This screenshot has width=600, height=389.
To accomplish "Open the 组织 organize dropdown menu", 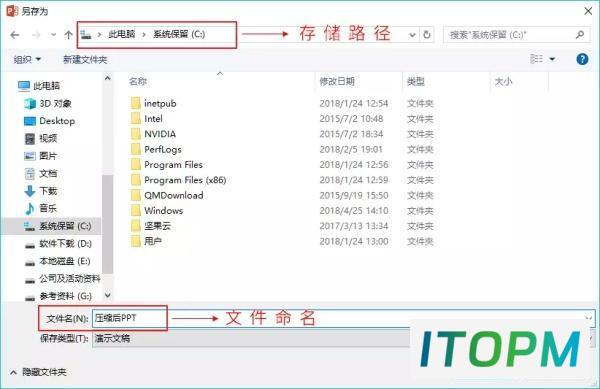I will click(x=27, y=59).
